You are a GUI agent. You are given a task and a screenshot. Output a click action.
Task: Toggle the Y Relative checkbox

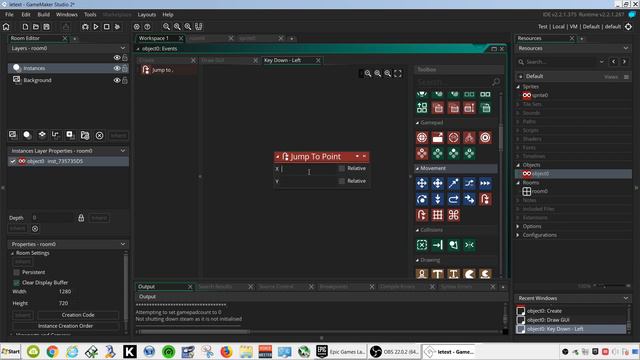click(342, 181)
